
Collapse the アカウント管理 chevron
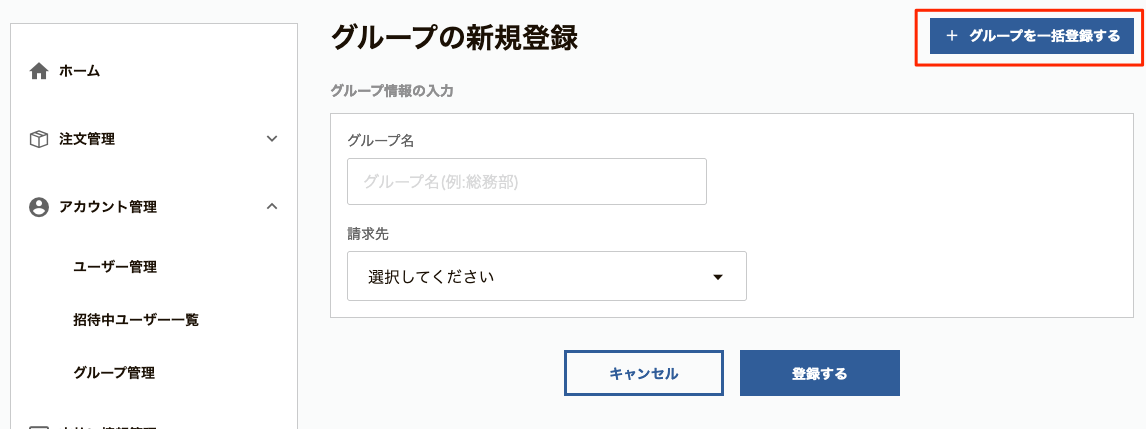[x=272, y=207]
